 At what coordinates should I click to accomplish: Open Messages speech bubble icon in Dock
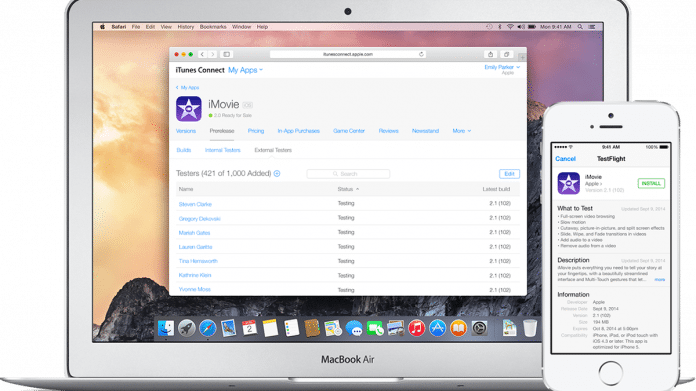(x=354, y=328)
